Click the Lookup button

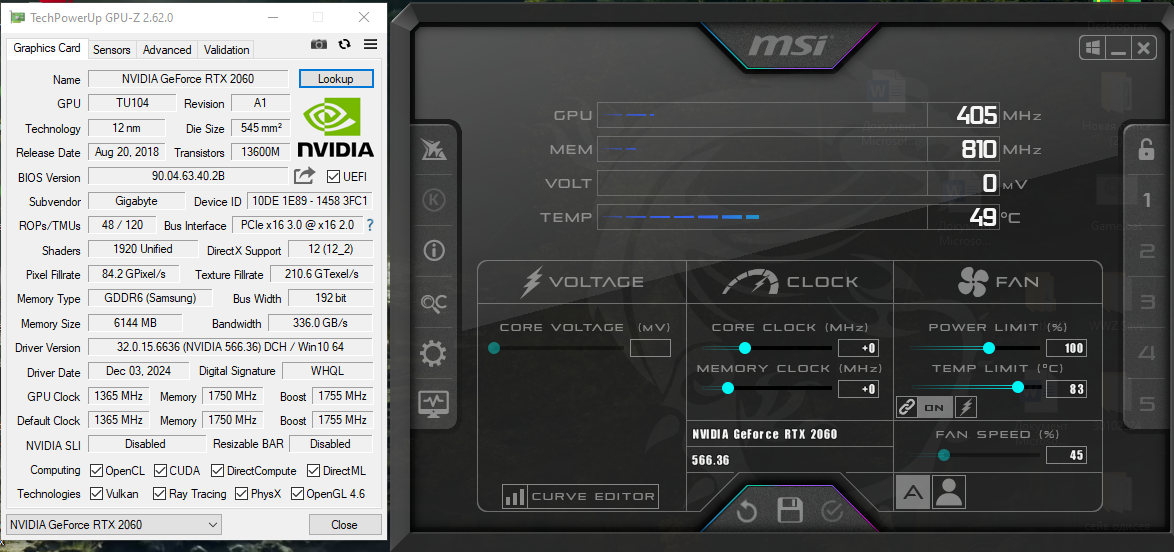[335, 79]
